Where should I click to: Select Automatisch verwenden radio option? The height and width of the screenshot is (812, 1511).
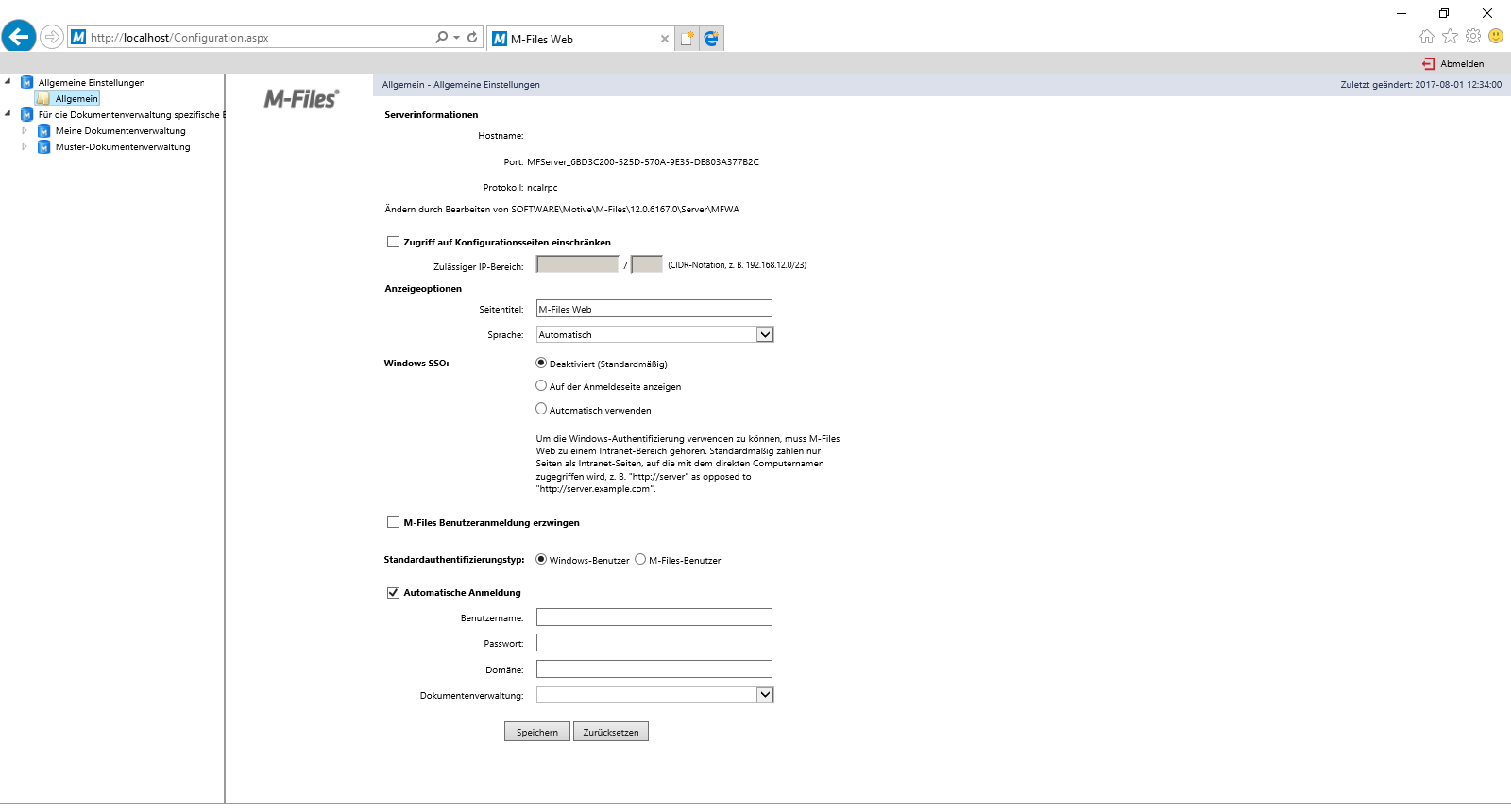coord(541,409)
